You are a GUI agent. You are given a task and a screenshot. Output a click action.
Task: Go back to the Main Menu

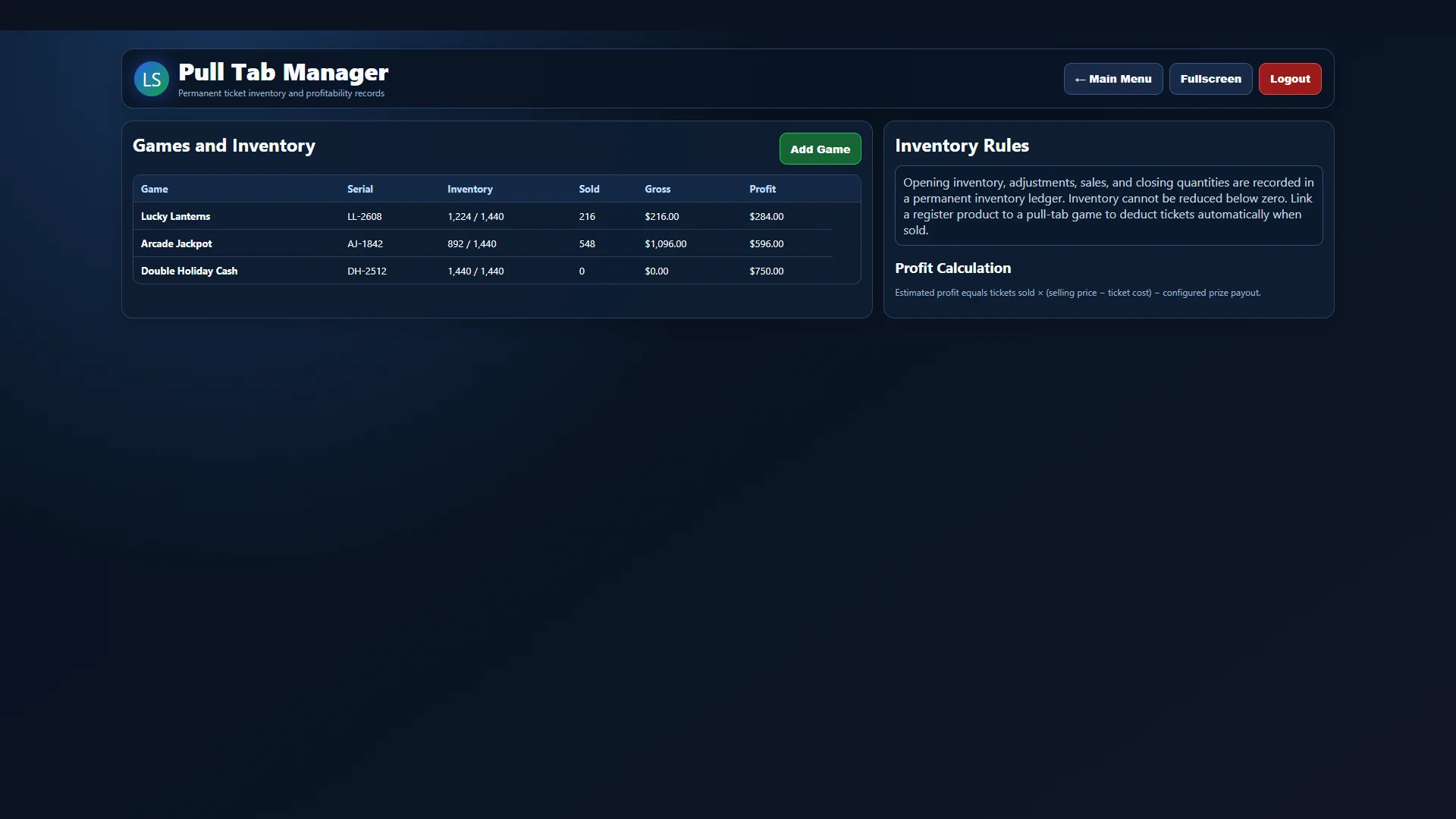[1113, 79]
